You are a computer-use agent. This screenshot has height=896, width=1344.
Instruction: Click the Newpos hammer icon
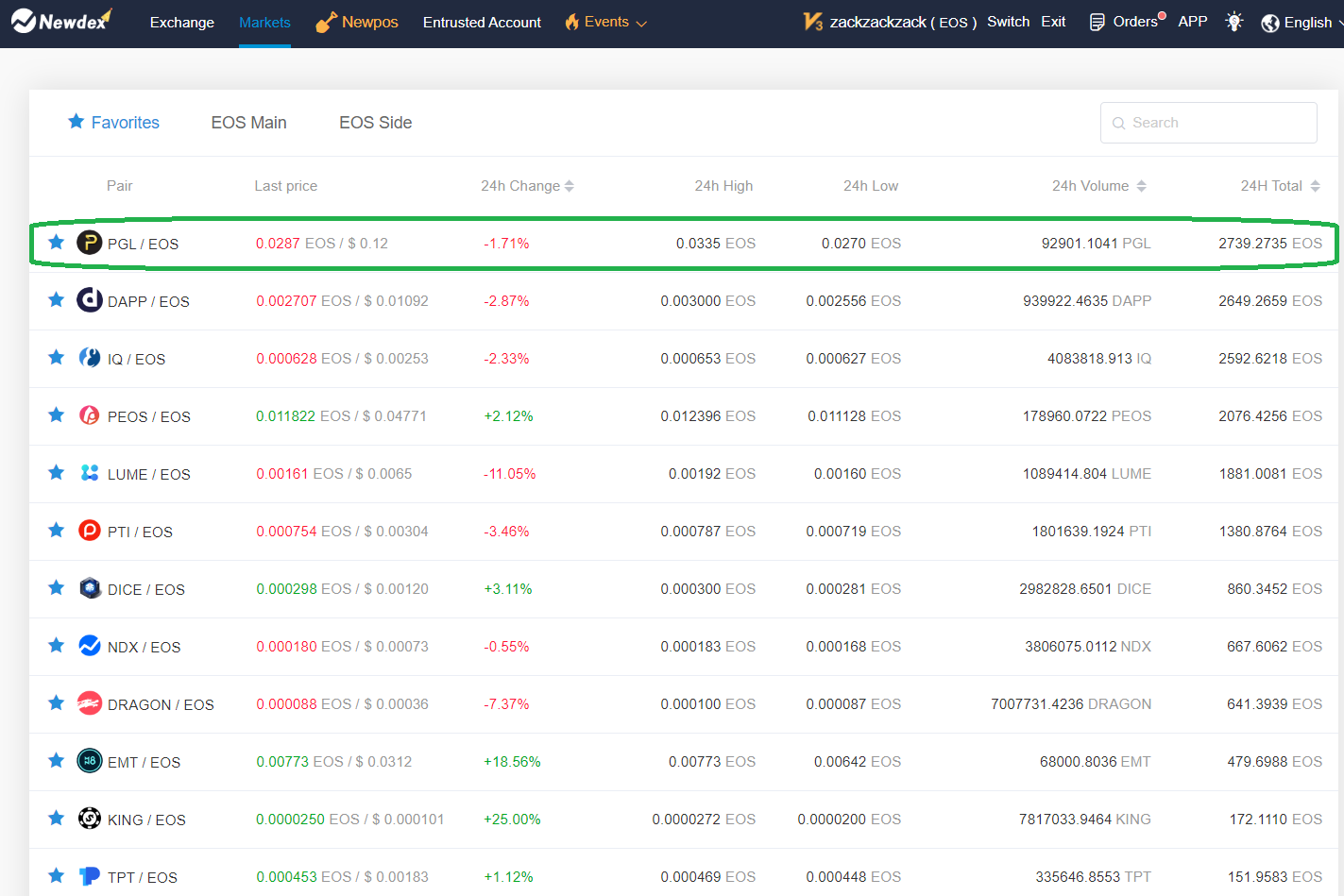click(x=326, y=22)
